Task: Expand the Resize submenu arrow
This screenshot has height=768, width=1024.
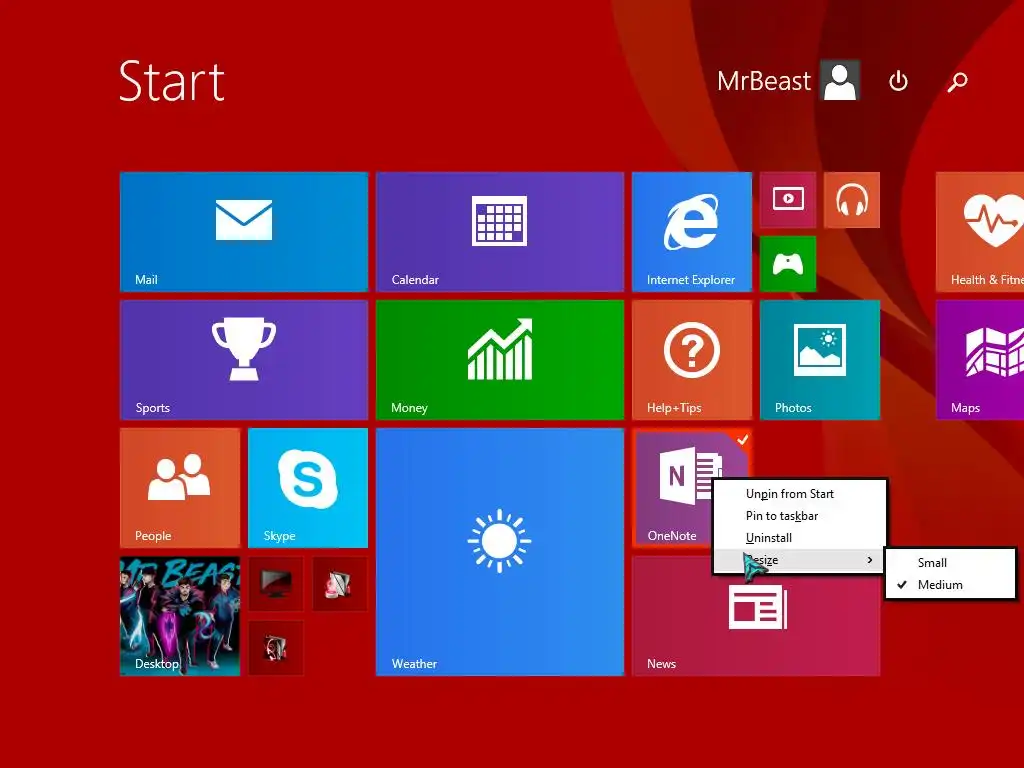Action: (870, 560)
